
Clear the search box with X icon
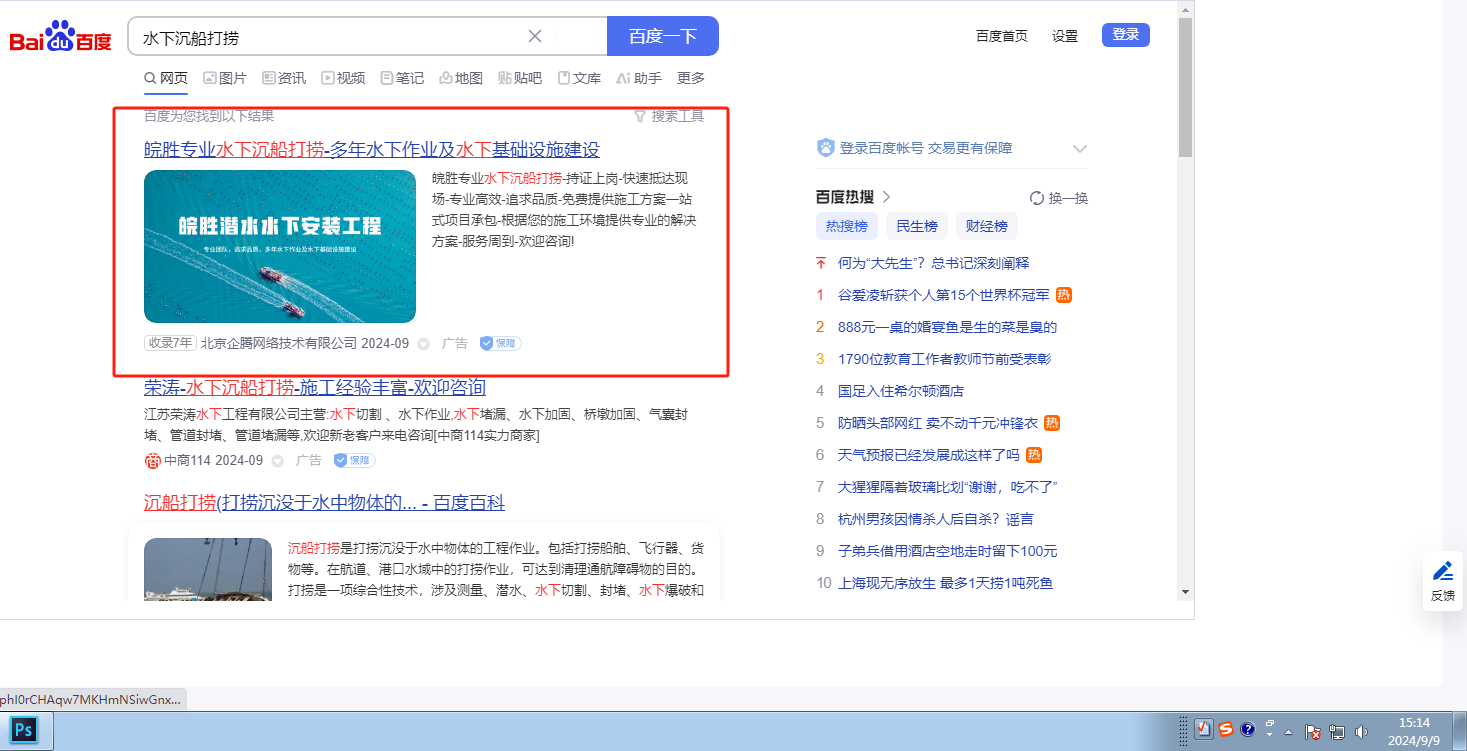pyautogui.click(x=535, y=37)
